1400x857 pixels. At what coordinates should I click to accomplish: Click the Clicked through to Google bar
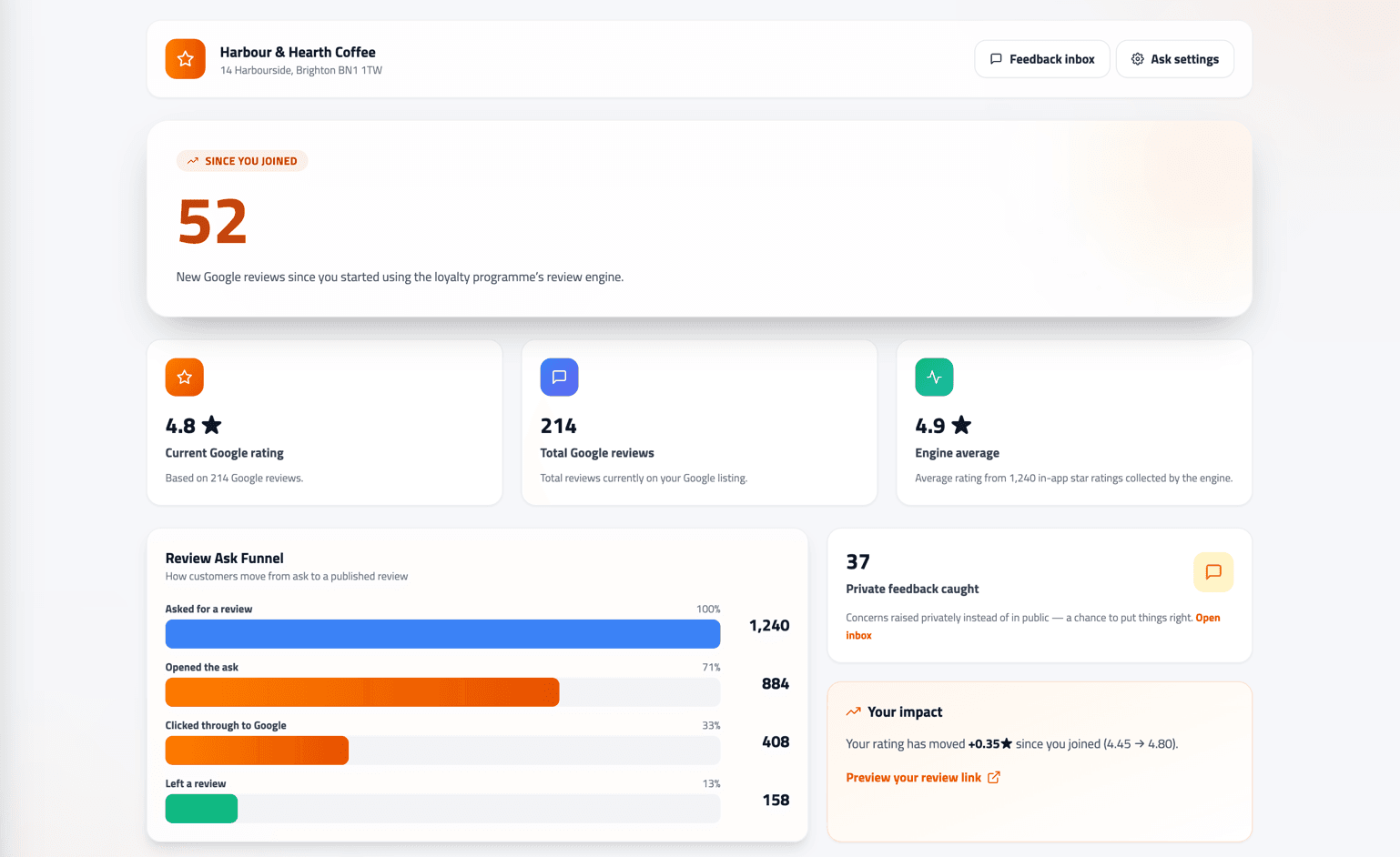257,751
